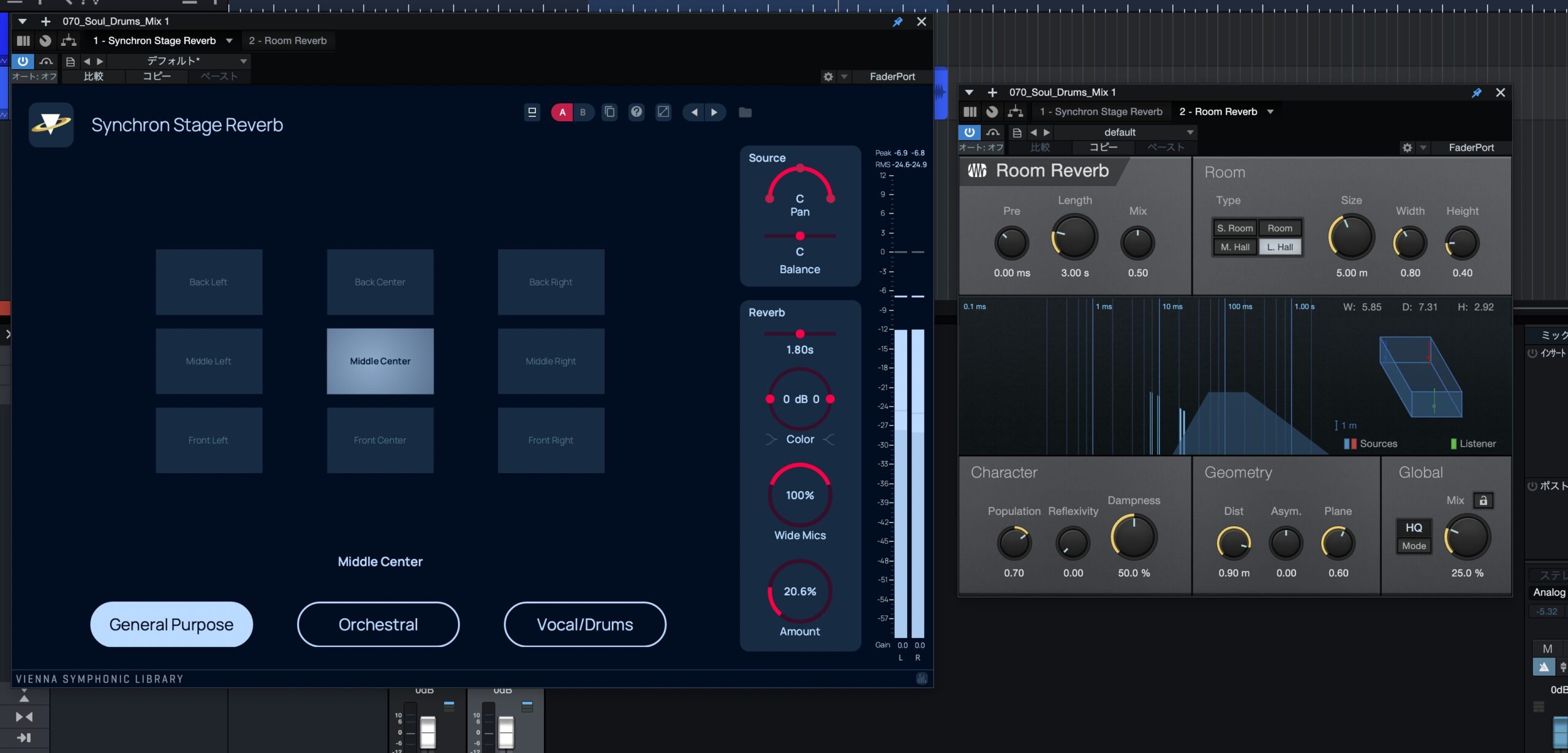Switch to preset slot A
Image resolution: width=1568 pixels, height=753 pixels.
click(562, 112)
